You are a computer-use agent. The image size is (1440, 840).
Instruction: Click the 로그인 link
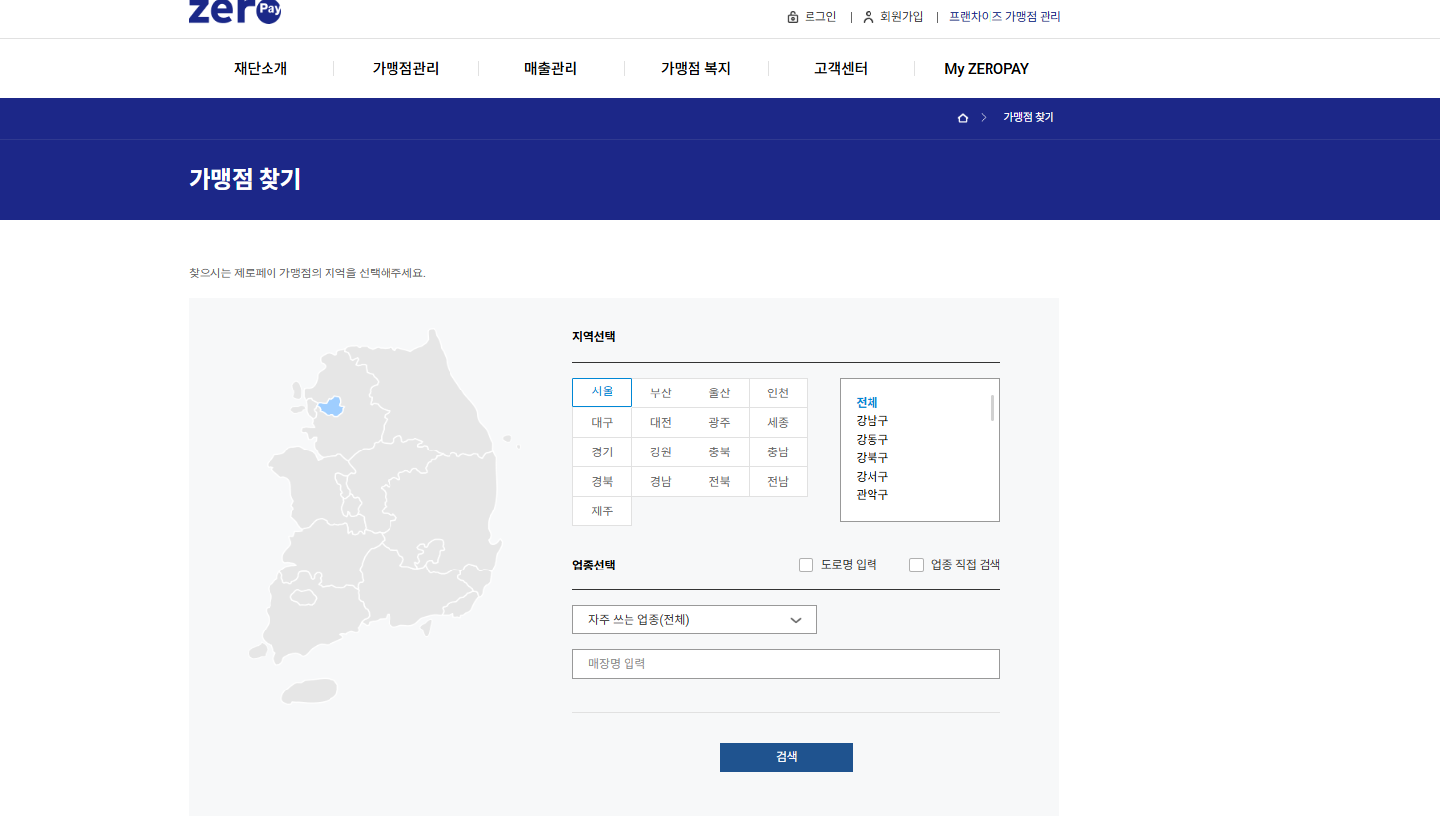(820, 17)
